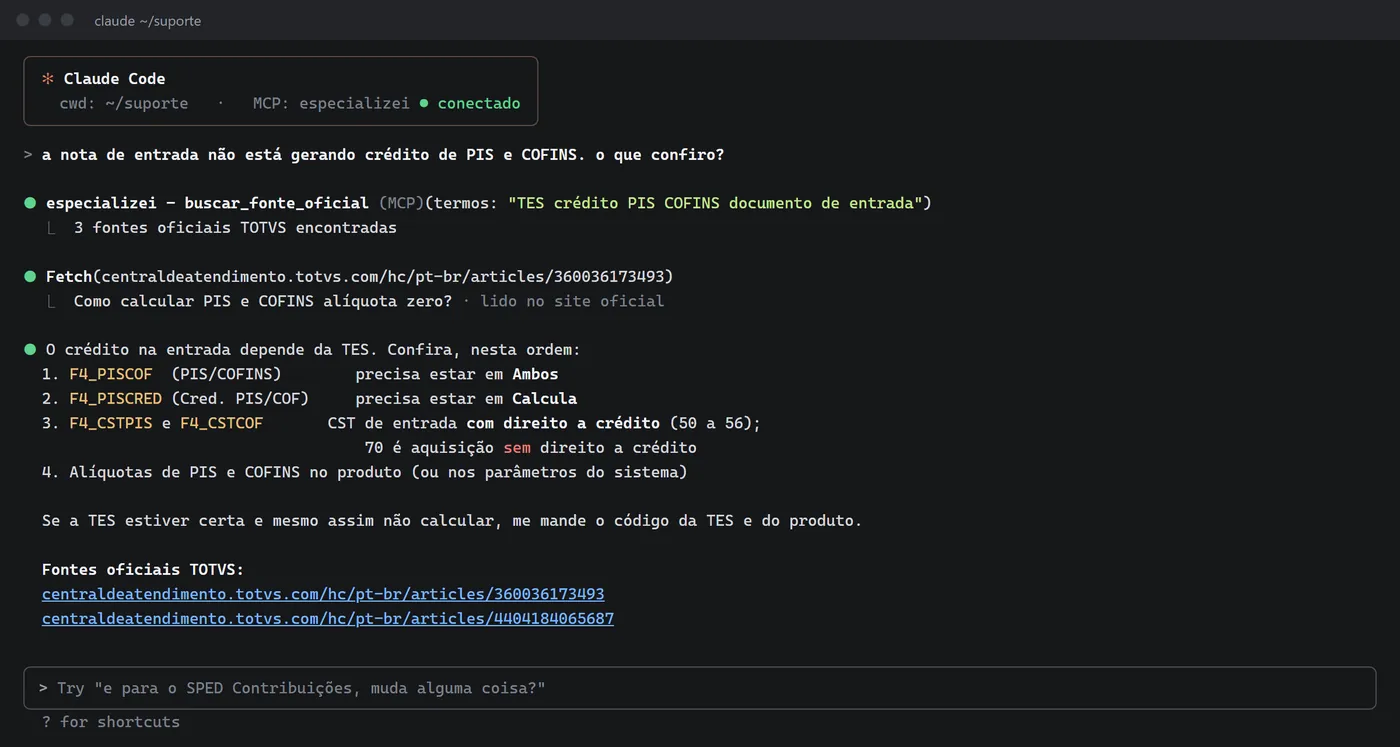Click the F4_CSTCOF field name

tap(222, 423)
